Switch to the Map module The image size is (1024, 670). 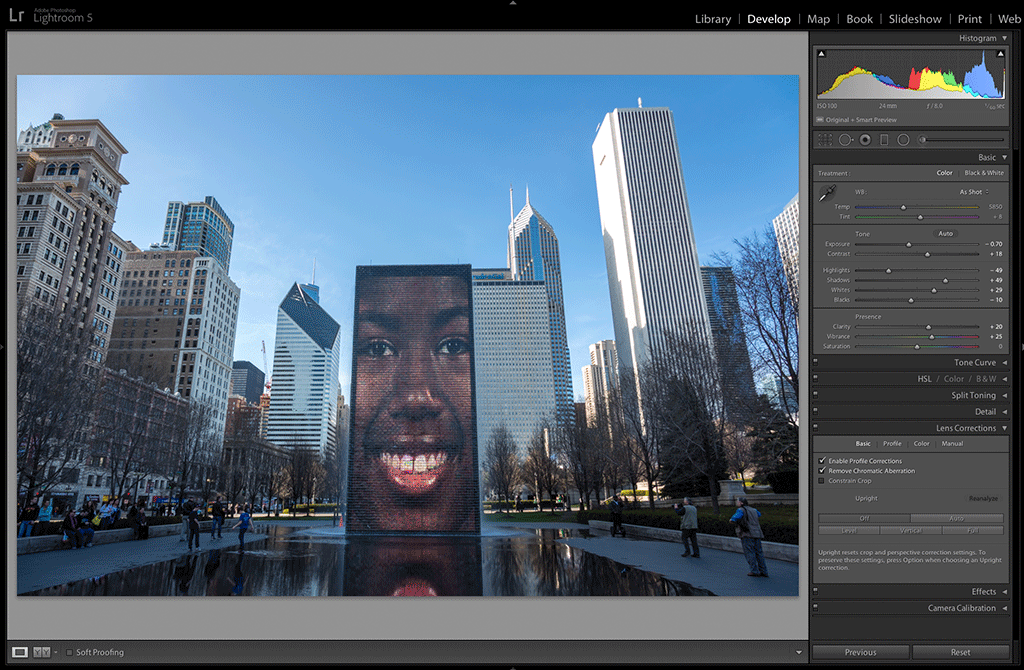tap(818, 19)
